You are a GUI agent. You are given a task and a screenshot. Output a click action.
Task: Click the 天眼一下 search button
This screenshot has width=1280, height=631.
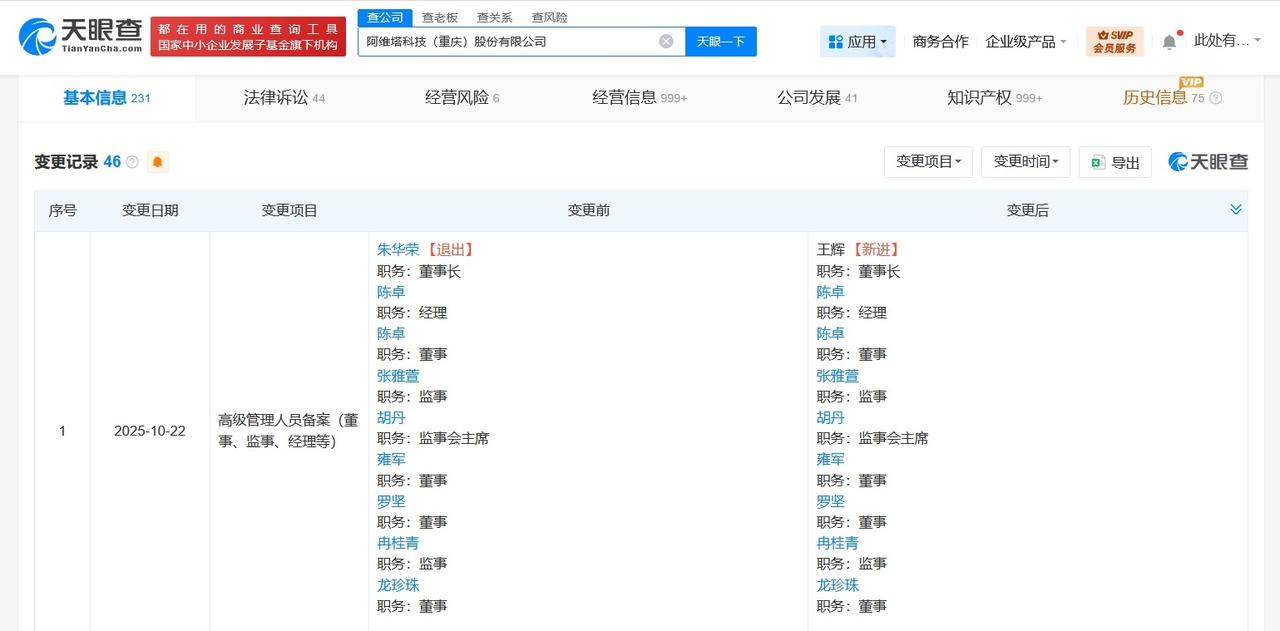click(x=721, y=41)
